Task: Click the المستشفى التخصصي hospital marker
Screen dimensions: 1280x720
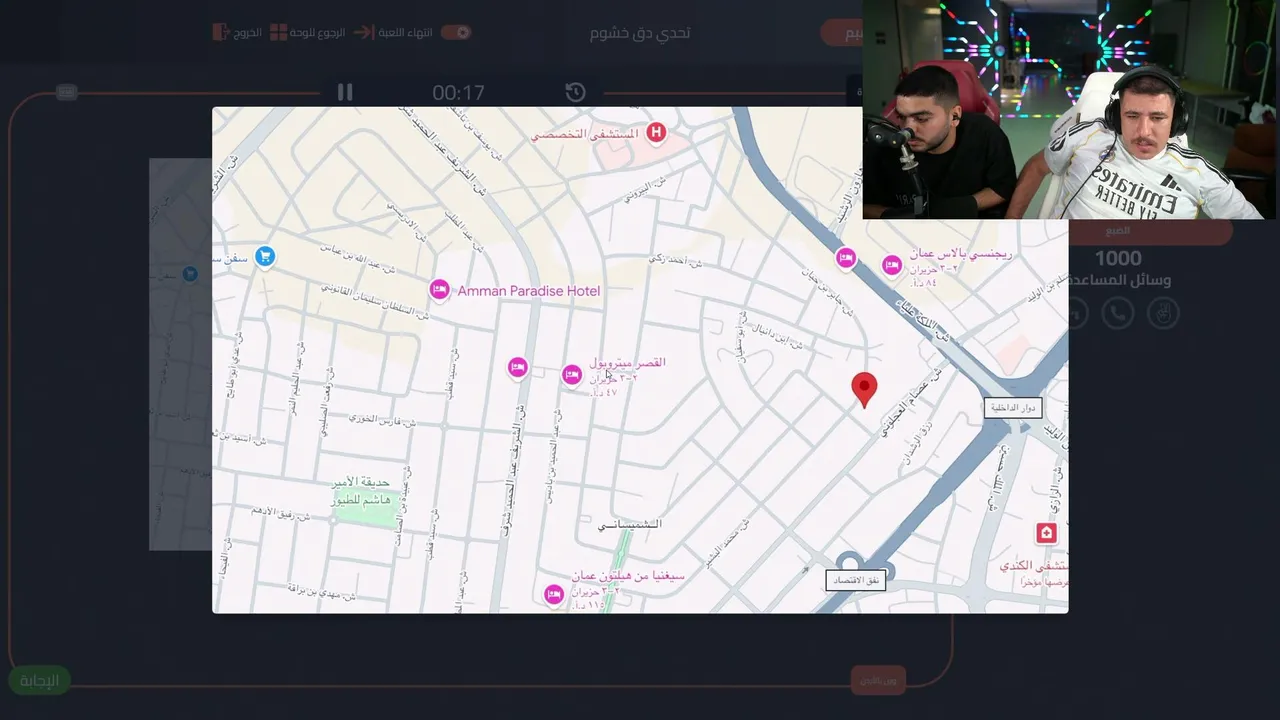Action: pyautogui.click(x=656, y=132)
